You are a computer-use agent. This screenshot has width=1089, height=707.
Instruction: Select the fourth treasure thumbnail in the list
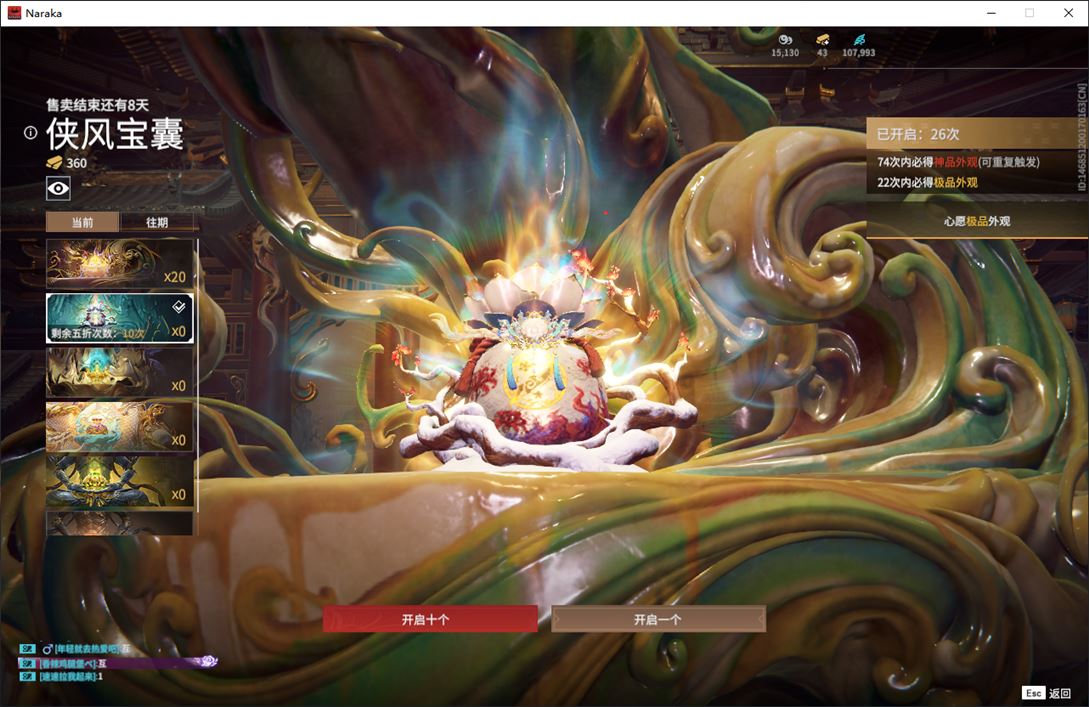(x=119, y=427)
